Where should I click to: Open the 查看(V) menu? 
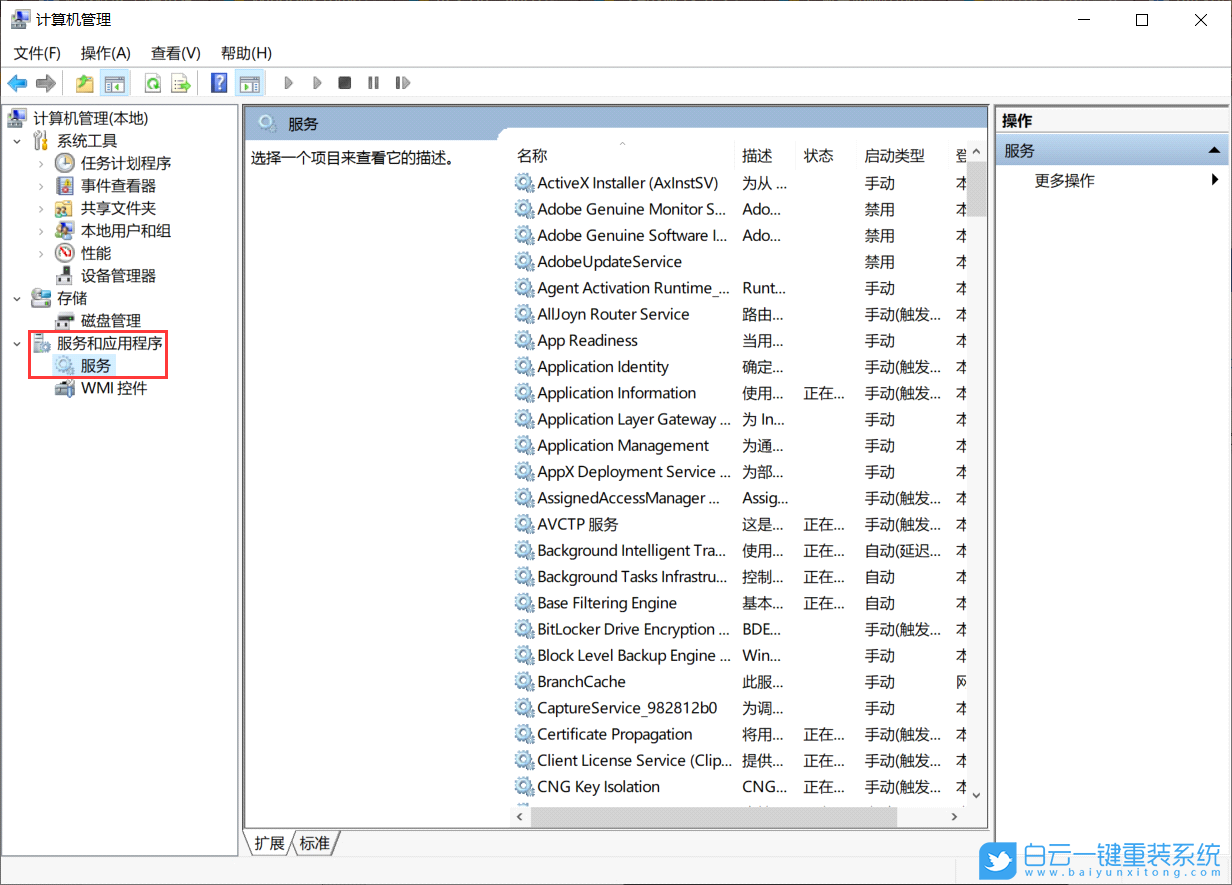tap(175, 52)
